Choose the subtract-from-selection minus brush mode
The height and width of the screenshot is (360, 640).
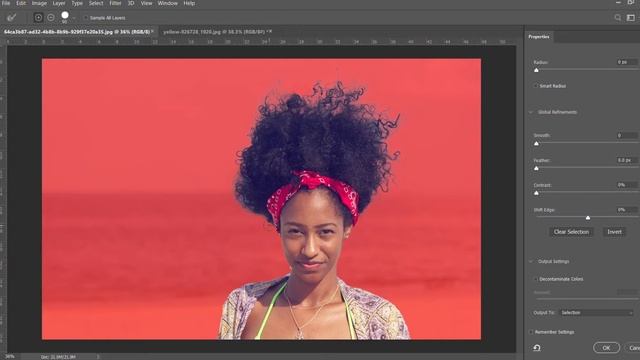51,18
